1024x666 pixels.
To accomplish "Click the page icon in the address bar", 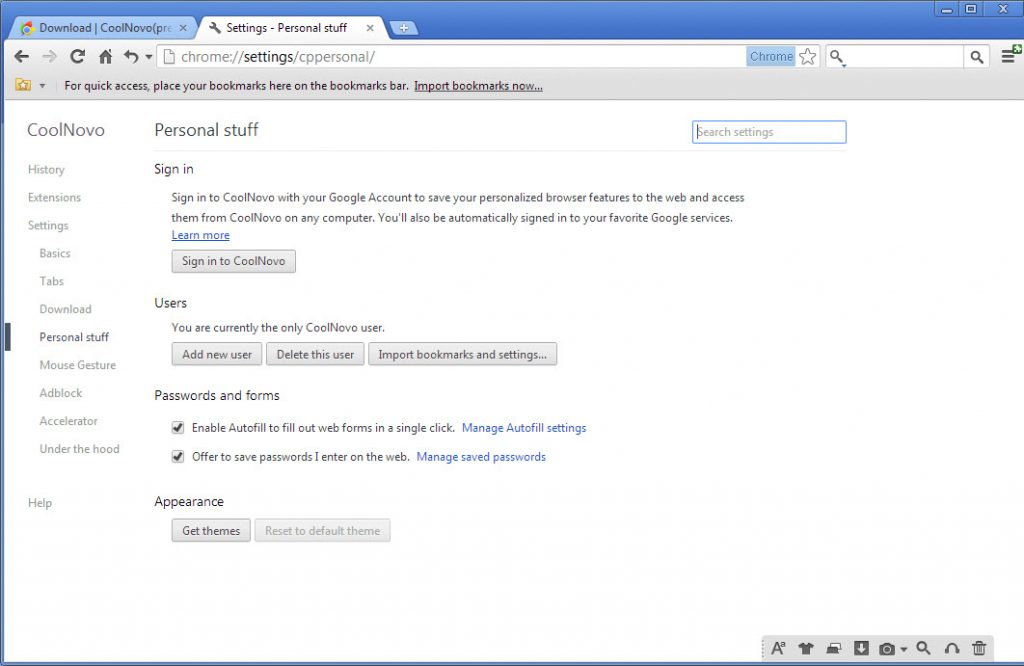I will click(169, 57).
